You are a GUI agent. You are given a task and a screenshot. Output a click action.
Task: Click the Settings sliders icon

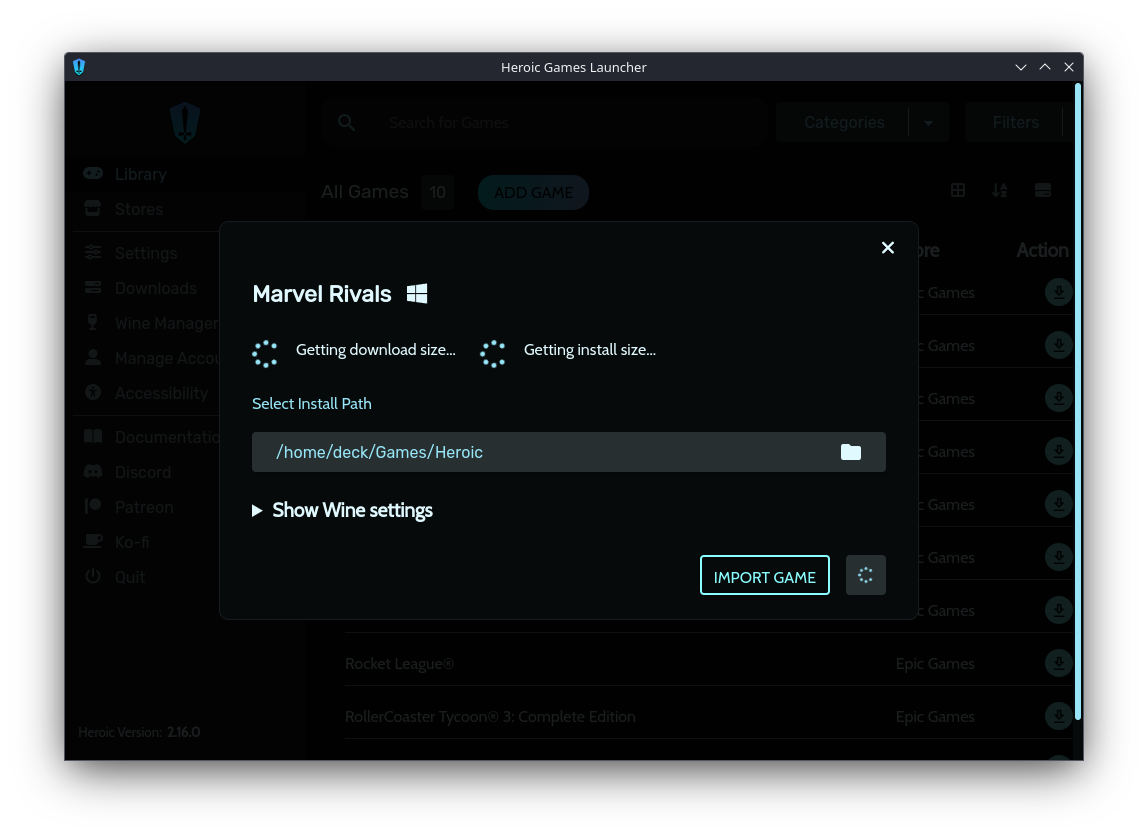click(93, 252)
